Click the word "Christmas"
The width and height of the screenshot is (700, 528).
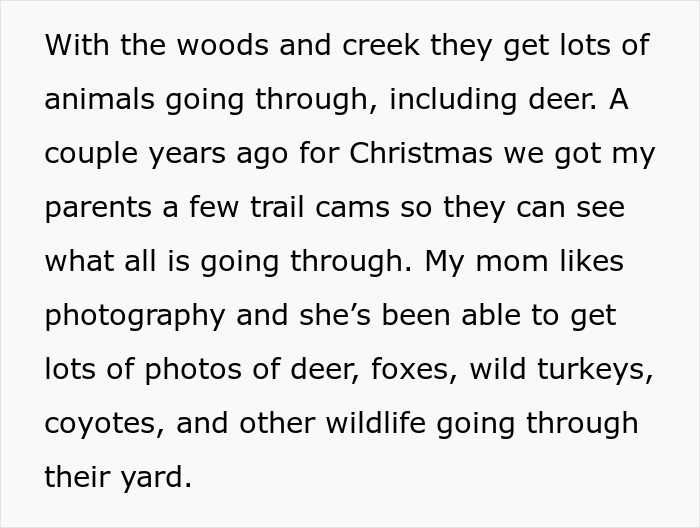click(421, 154)
